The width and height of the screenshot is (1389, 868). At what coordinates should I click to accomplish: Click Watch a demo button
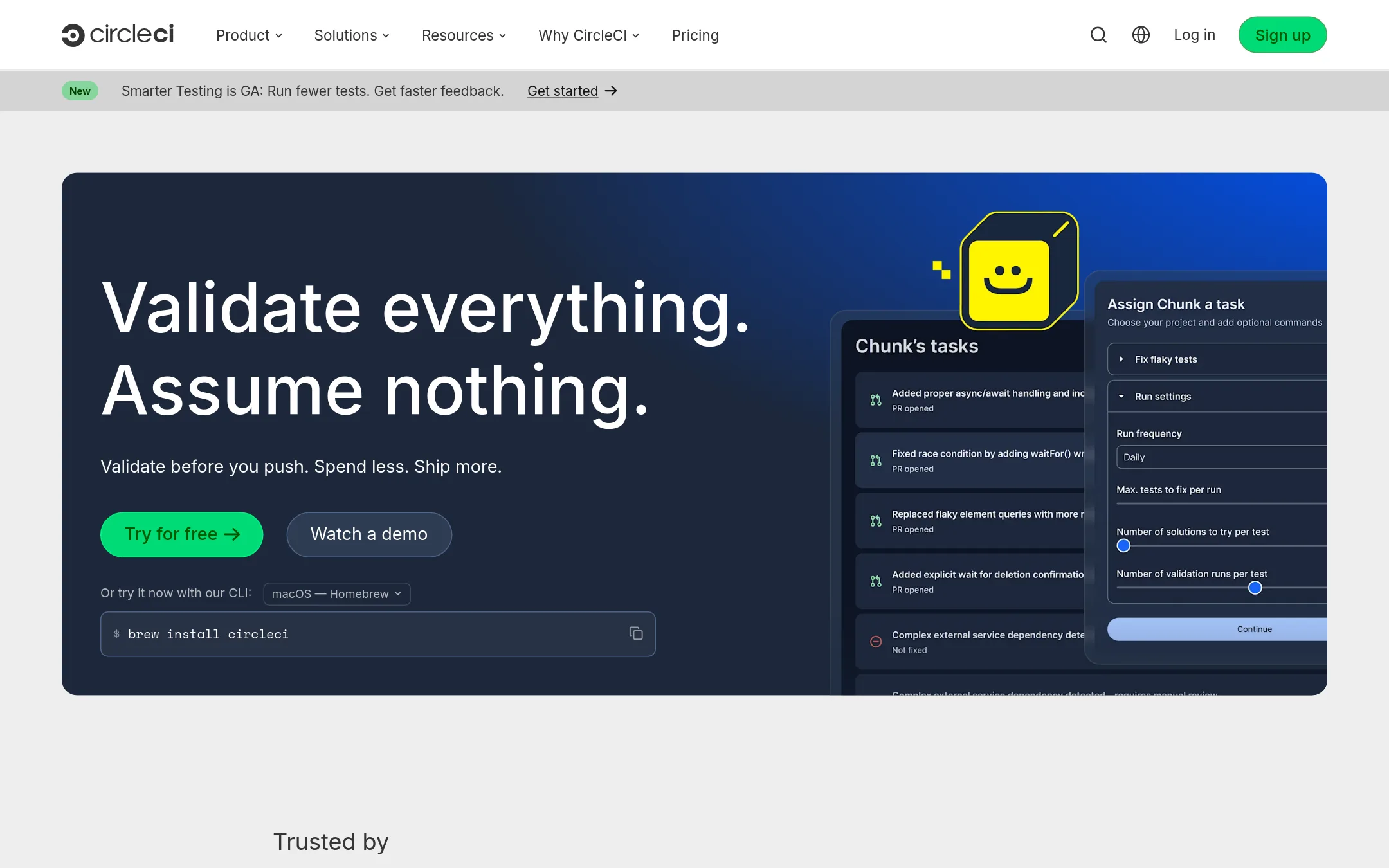pyautogui.click(x=369, y=534)
